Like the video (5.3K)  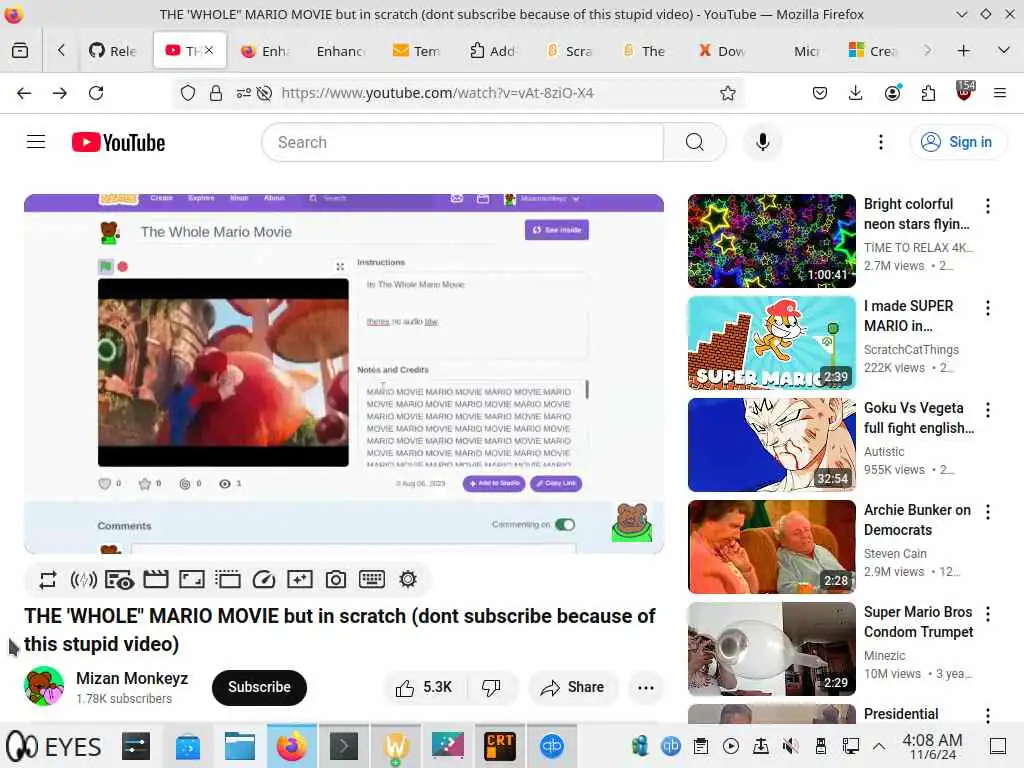424,688
